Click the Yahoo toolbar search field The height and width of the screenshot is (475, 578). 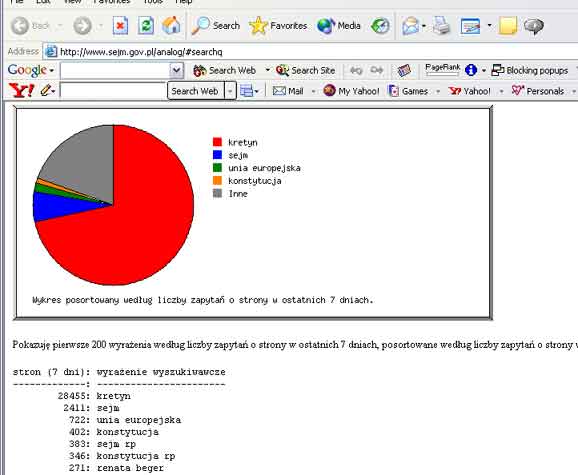tap(113, 91)
